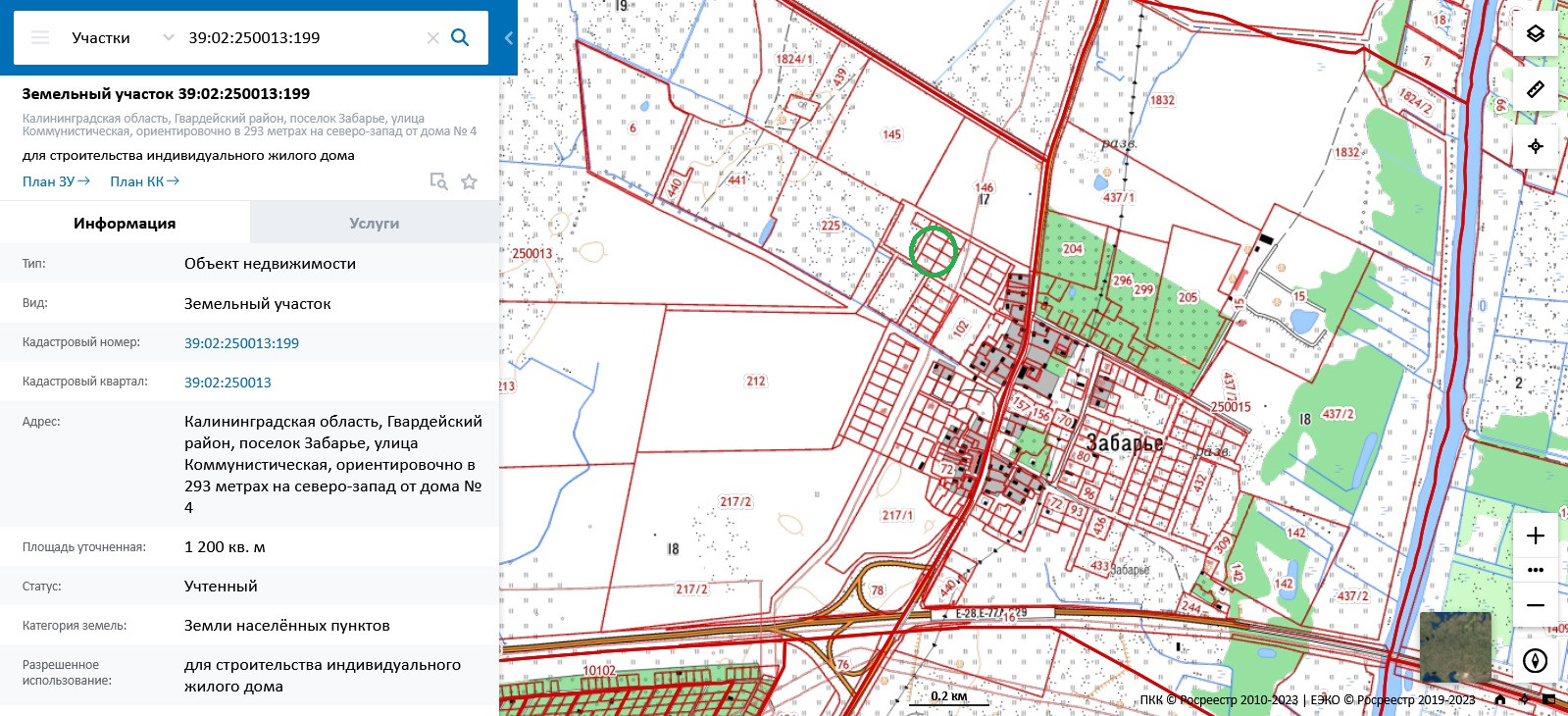Open cadastral quarter 39:02:250013 link
The width and height of the screenshot is (1568, 716).
tap(228, 383)
